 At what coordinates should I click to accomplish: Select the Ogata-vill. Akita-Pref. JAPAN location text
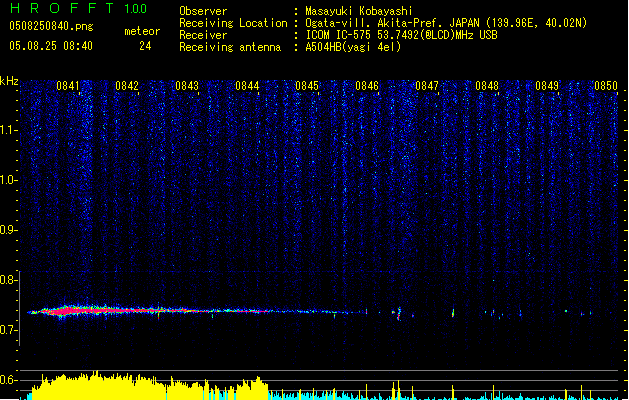point(446,23)
